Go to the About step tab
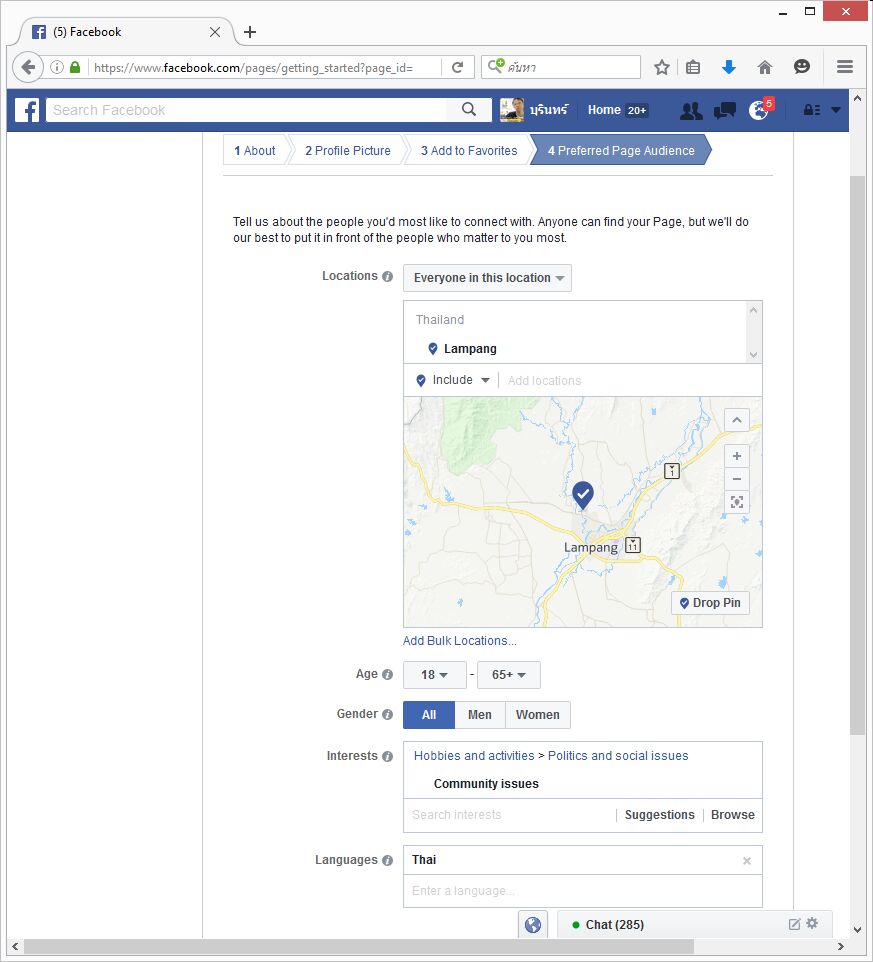 tap(255, 151)
